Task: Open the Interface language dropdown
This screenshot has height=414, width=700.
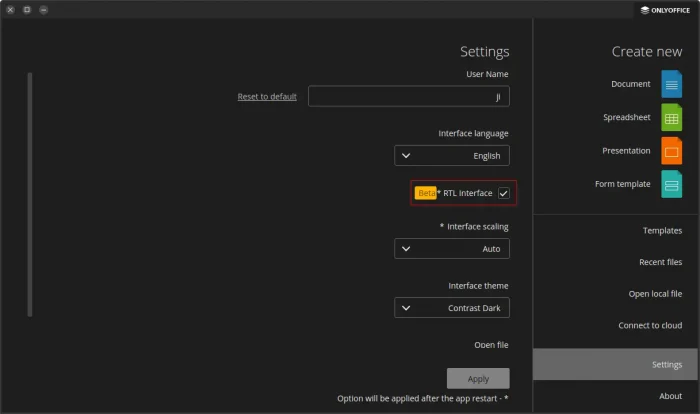Action: [x=452, y=156]
